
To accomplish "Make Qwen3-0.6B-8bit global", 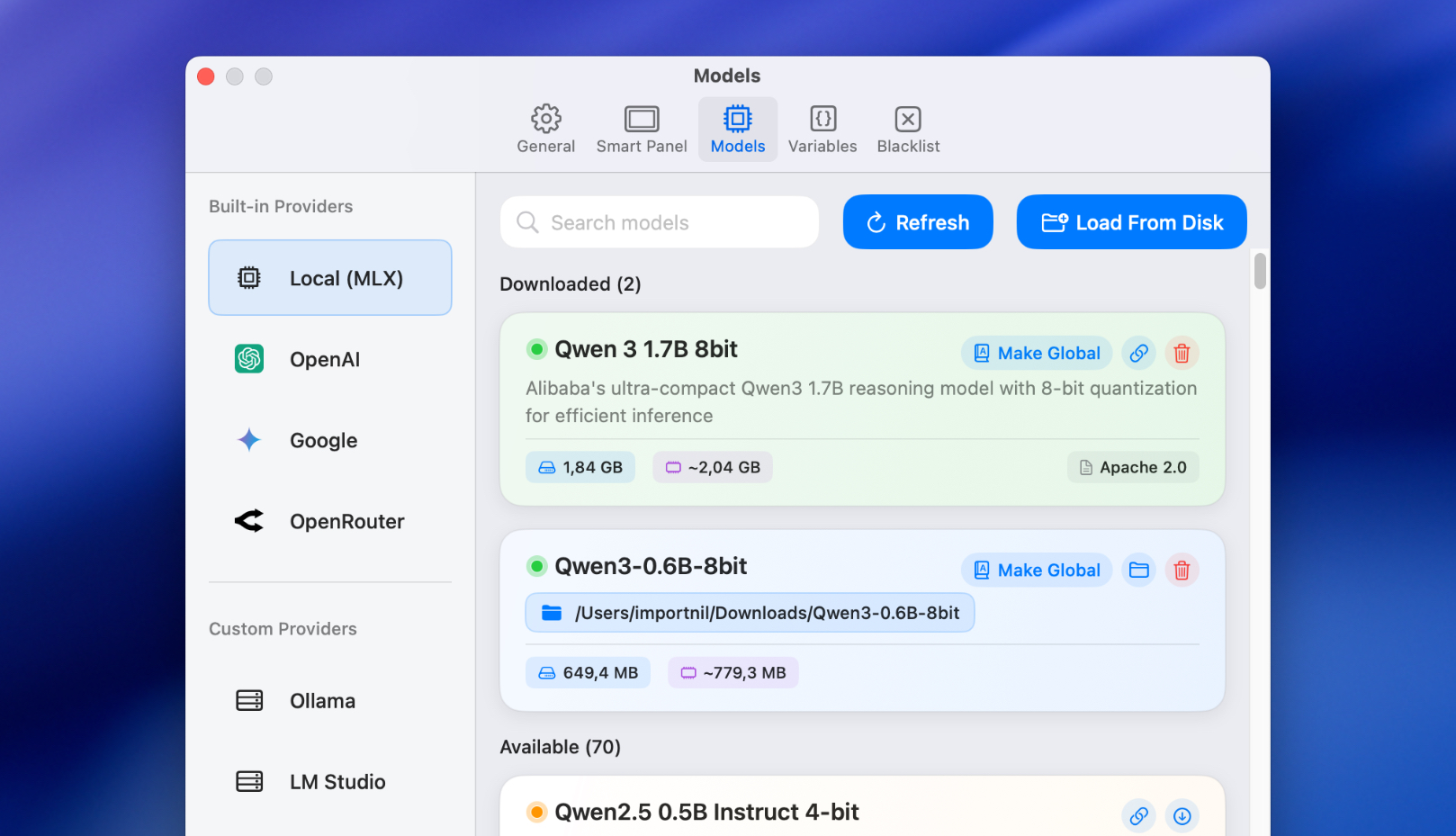I will click(1037, 570).
